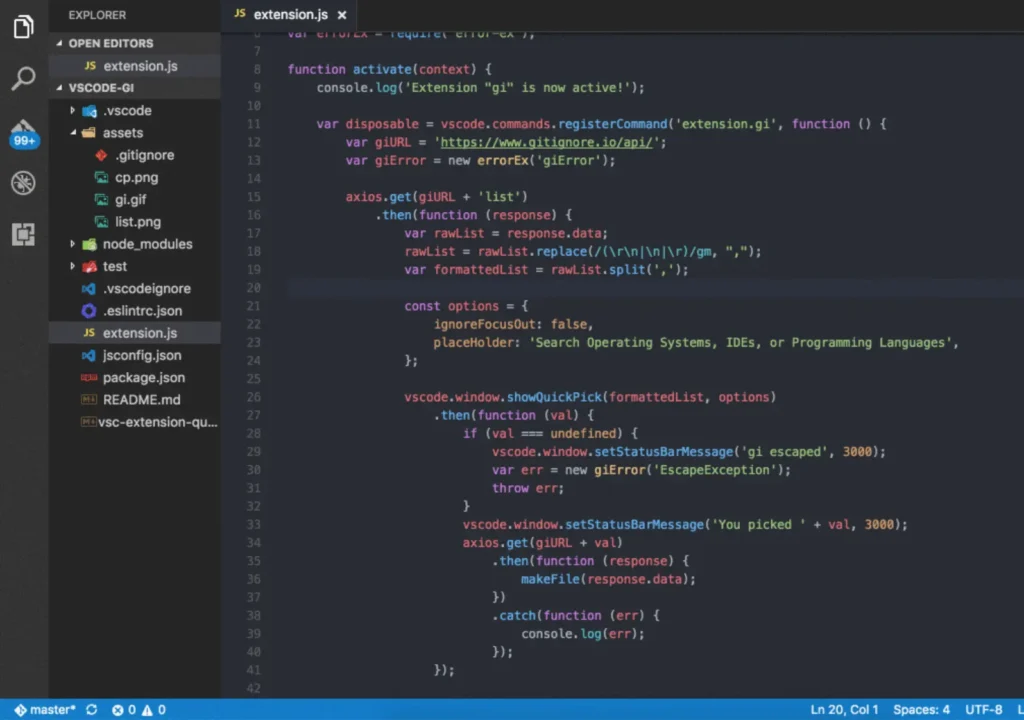Screen dimensions: 1024x720
Task: Open the Explorer icon in activity bar
Action: [24, 27]
